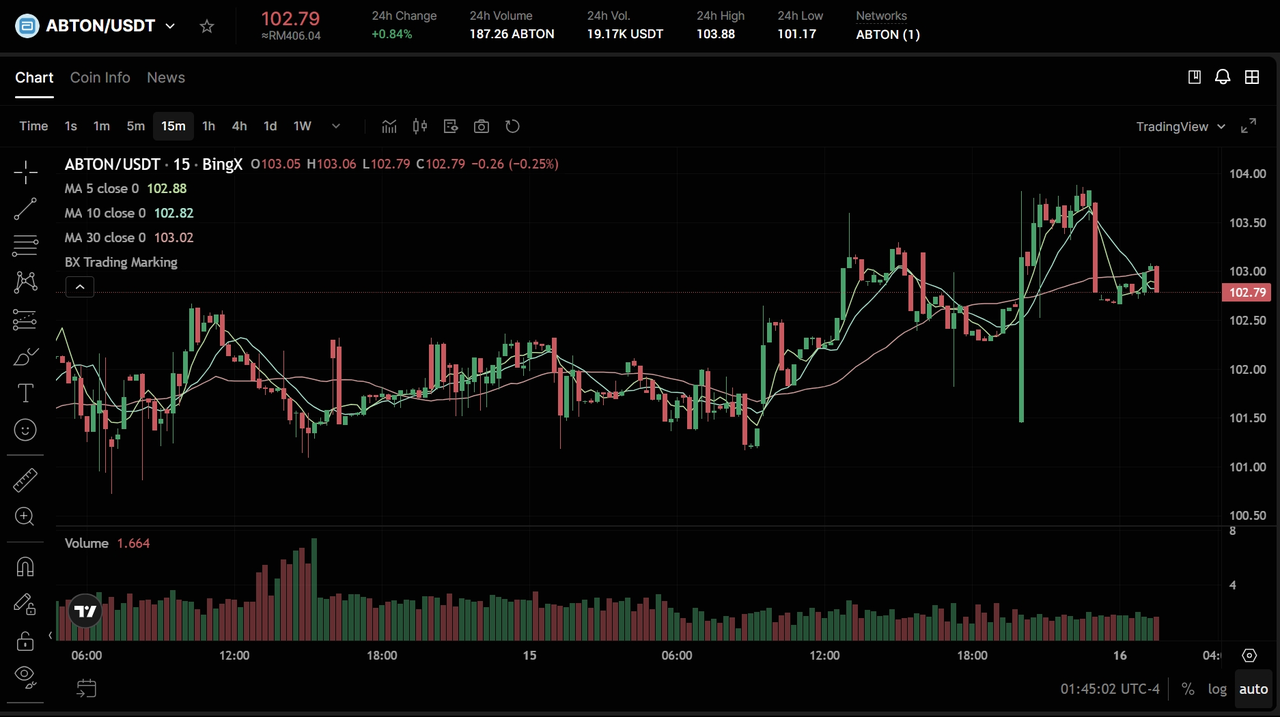Switch to the Coin Info tab

point(100,77)
